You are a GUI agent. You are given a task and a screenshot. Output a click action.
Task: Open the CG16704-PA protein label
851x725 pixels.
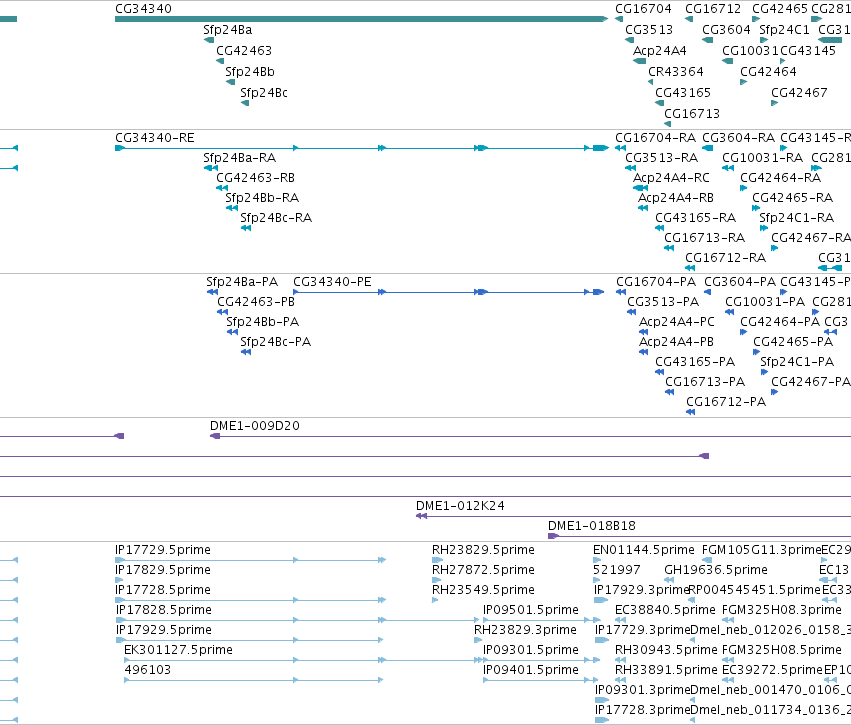(656, 282)
